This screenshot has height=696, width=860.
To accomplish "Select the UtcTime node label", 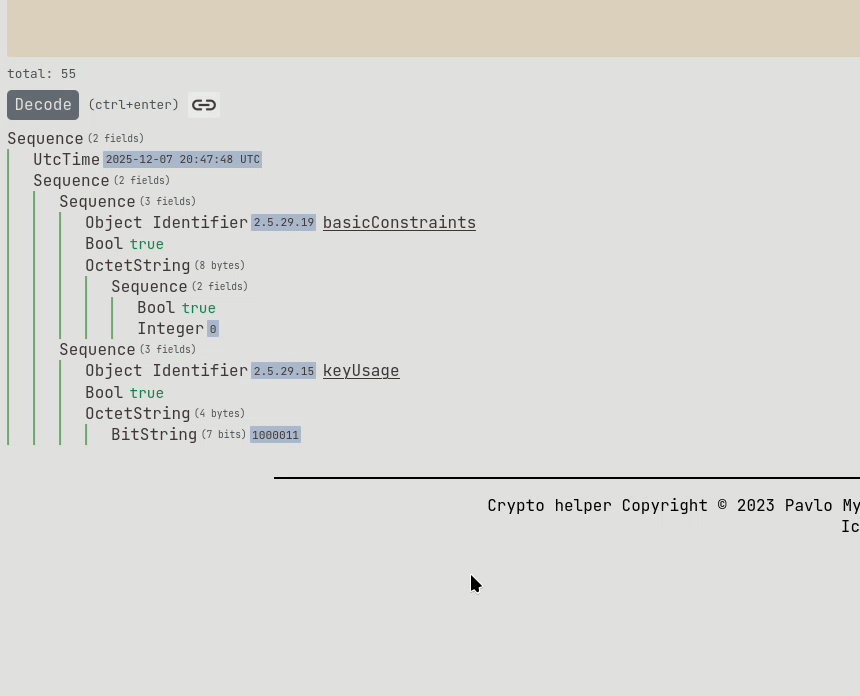I will point(66,160).
